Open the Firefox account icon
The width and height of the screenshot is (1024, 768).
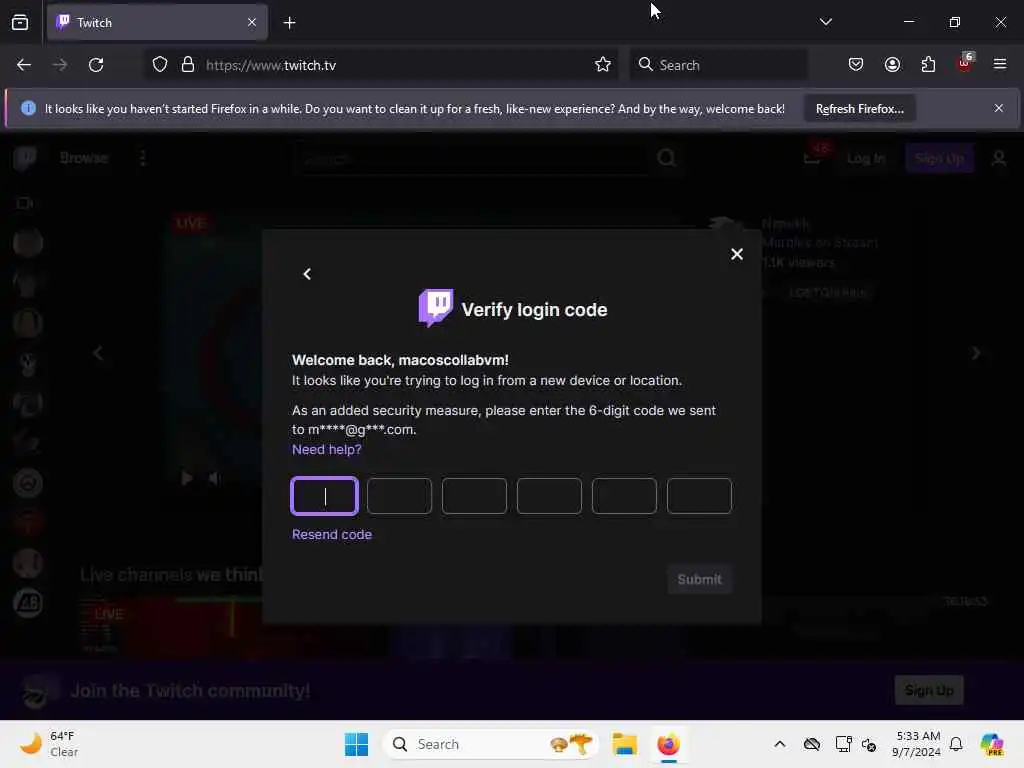(x=893, y=65)
